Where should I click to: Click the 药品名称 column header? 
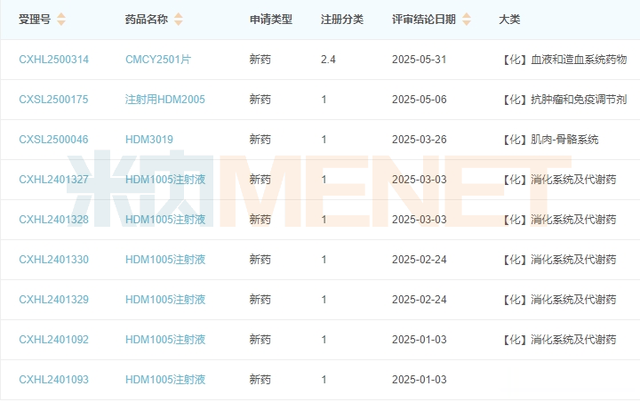147,19
